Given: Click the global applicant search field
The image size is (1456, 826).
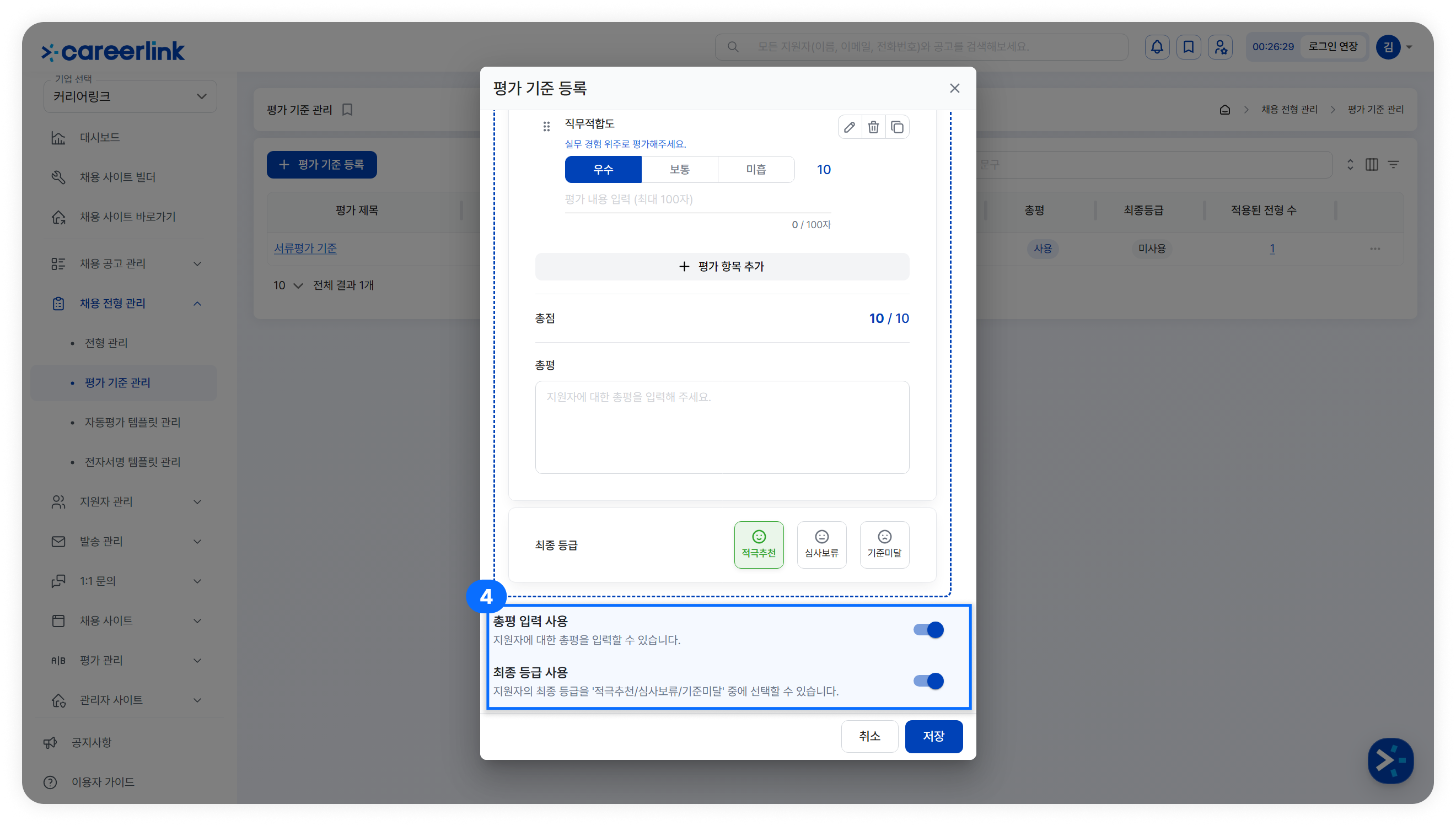Looking at the screenshot, I should [921, 47].
